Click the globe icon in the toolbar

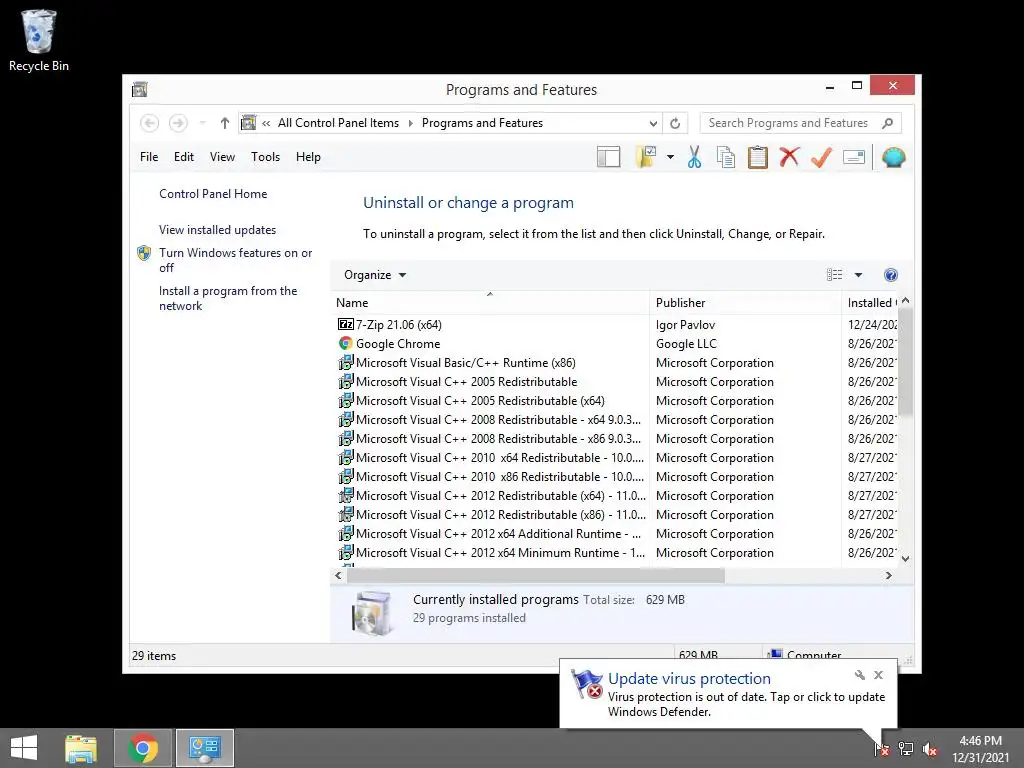coord(893,157)
